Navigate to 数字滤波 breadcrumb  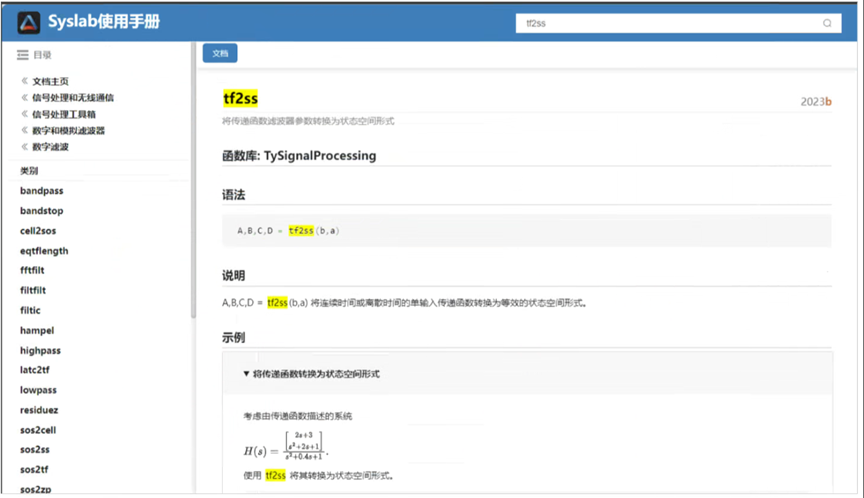point(50,147)
